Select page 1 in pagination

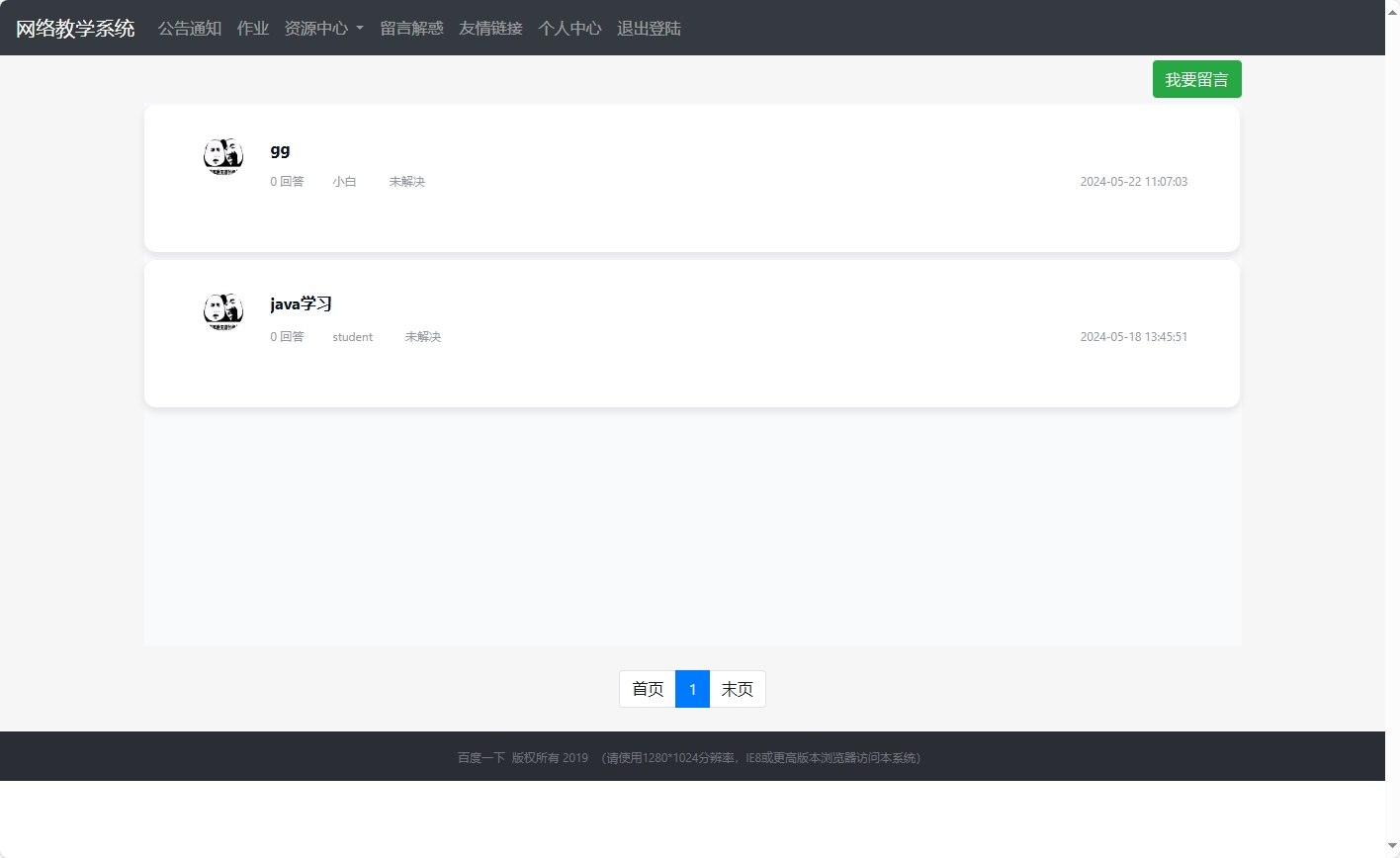coord(692,689)
